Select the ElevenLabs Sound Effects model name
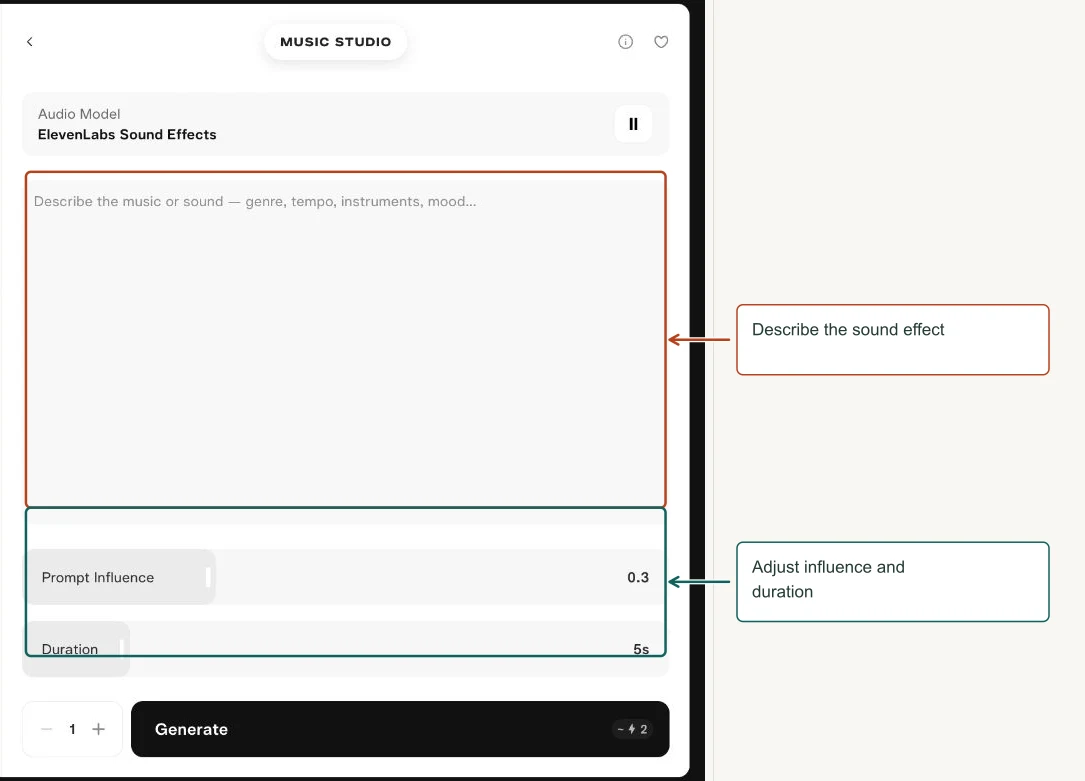1085x781 pixels. pyautogui.click(x=127, y=134)
